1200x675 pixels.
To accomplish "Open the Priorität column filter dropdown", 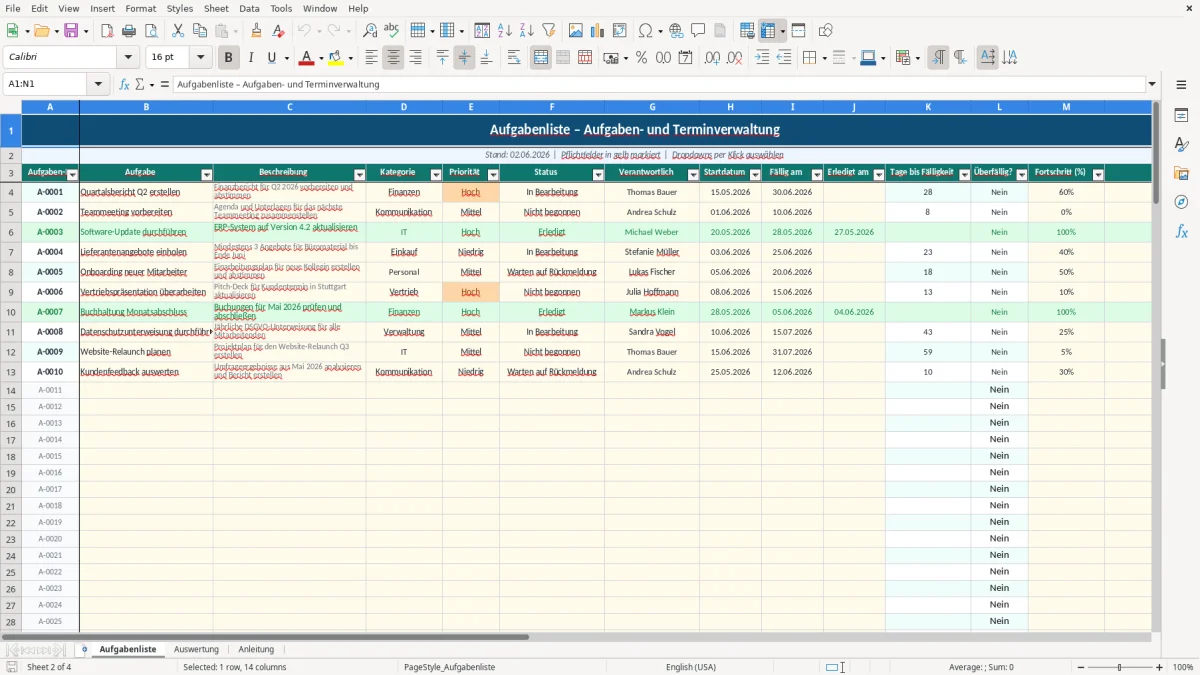I will tap(493, 174).
